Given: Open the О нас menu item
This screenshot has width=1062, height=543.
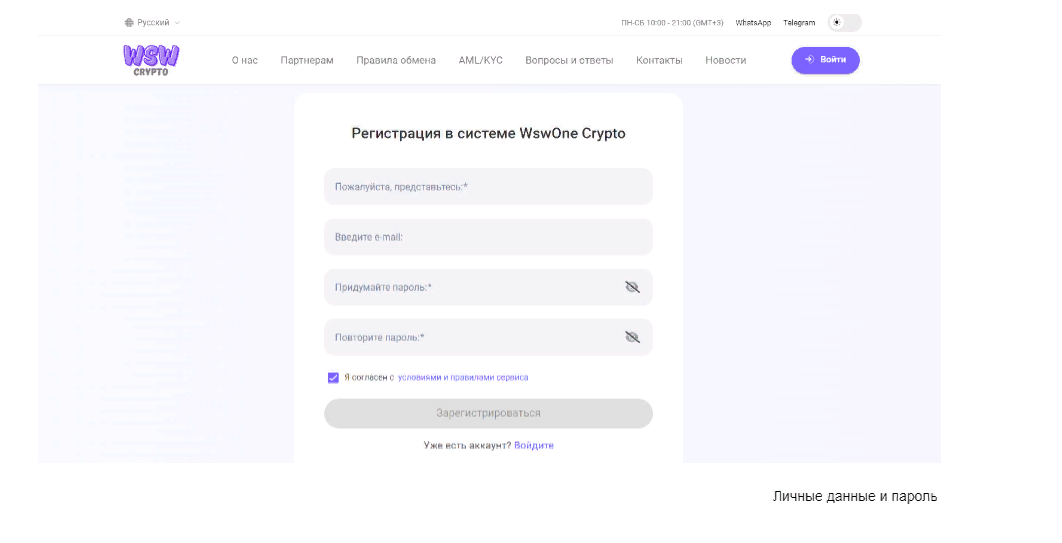Looking at the screenshot, I should click(x=245, y=60).
